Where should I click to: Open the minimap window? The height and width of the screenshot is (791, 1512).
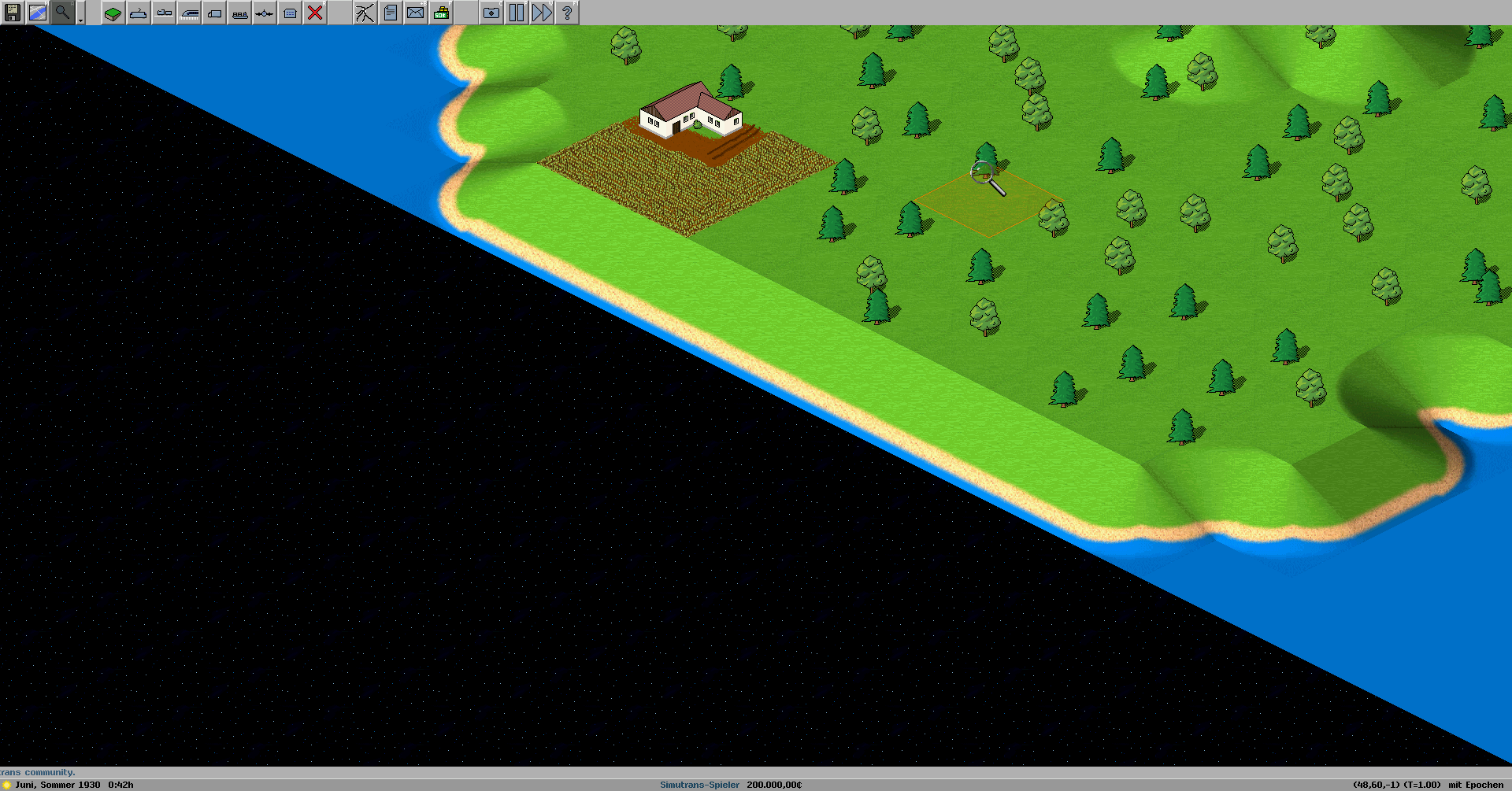[x=38, y=13]
